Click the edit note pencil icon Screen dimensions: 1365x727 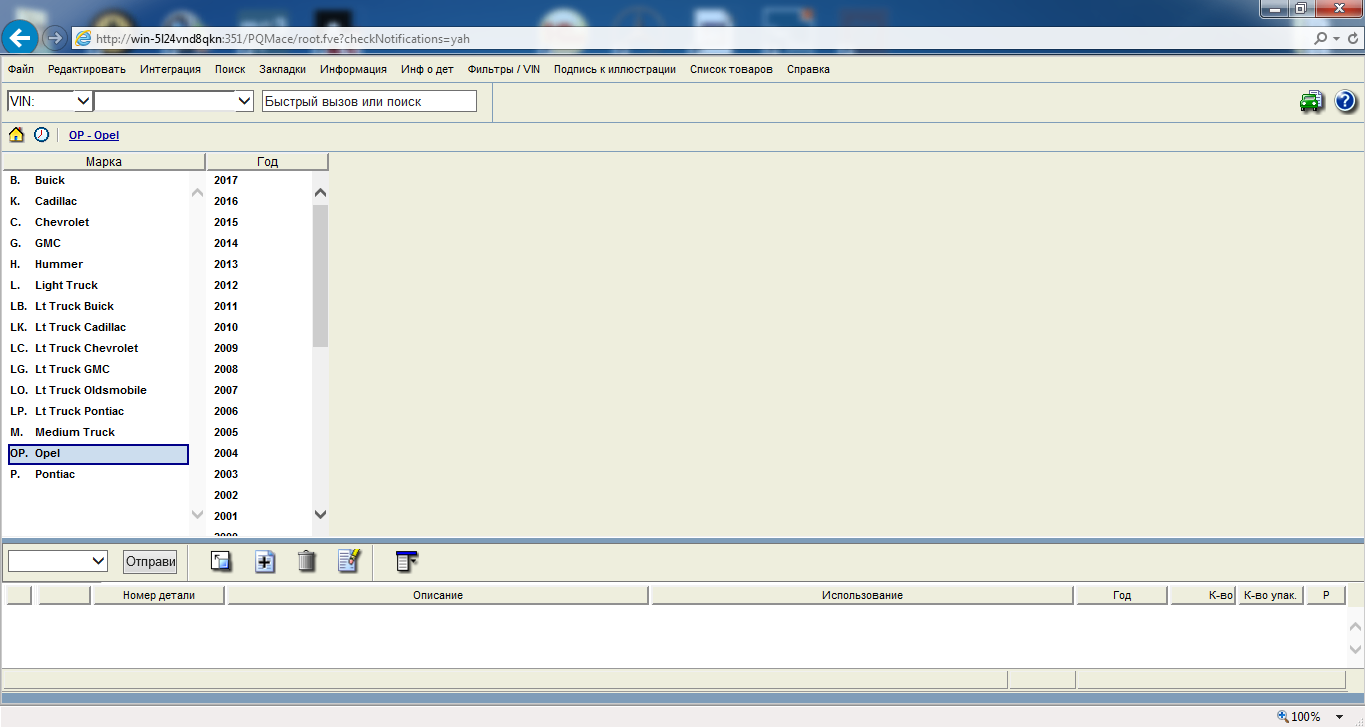349,561
